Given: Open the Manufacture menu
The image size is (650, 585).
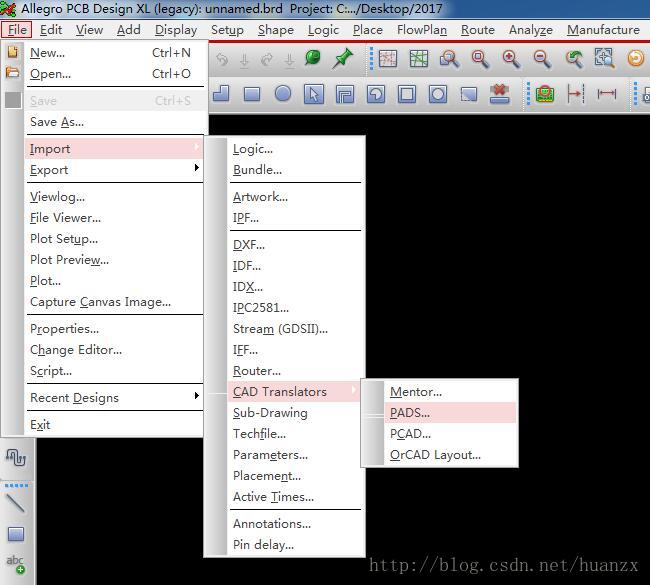Looking at the screenshot, I should 602,30.
